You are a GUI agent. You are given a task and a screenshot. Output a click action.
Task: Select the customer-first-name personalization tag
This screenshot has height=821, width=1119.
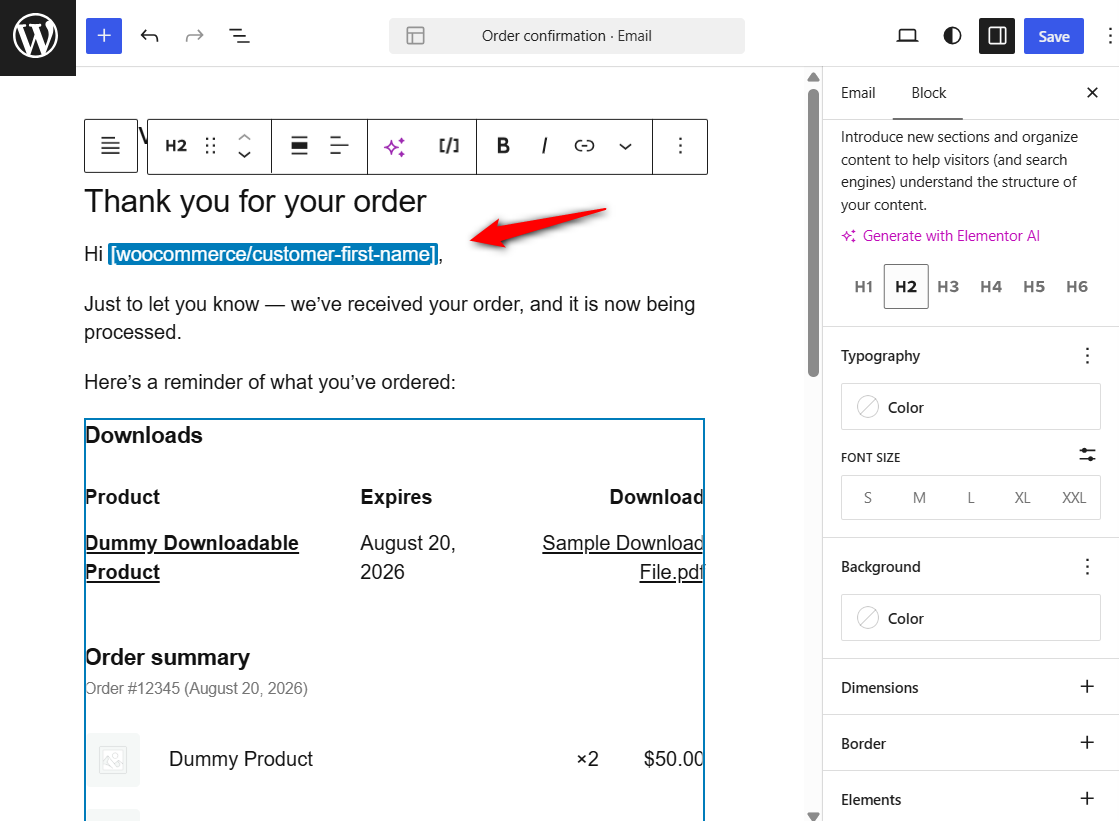(x=273, y=254)
